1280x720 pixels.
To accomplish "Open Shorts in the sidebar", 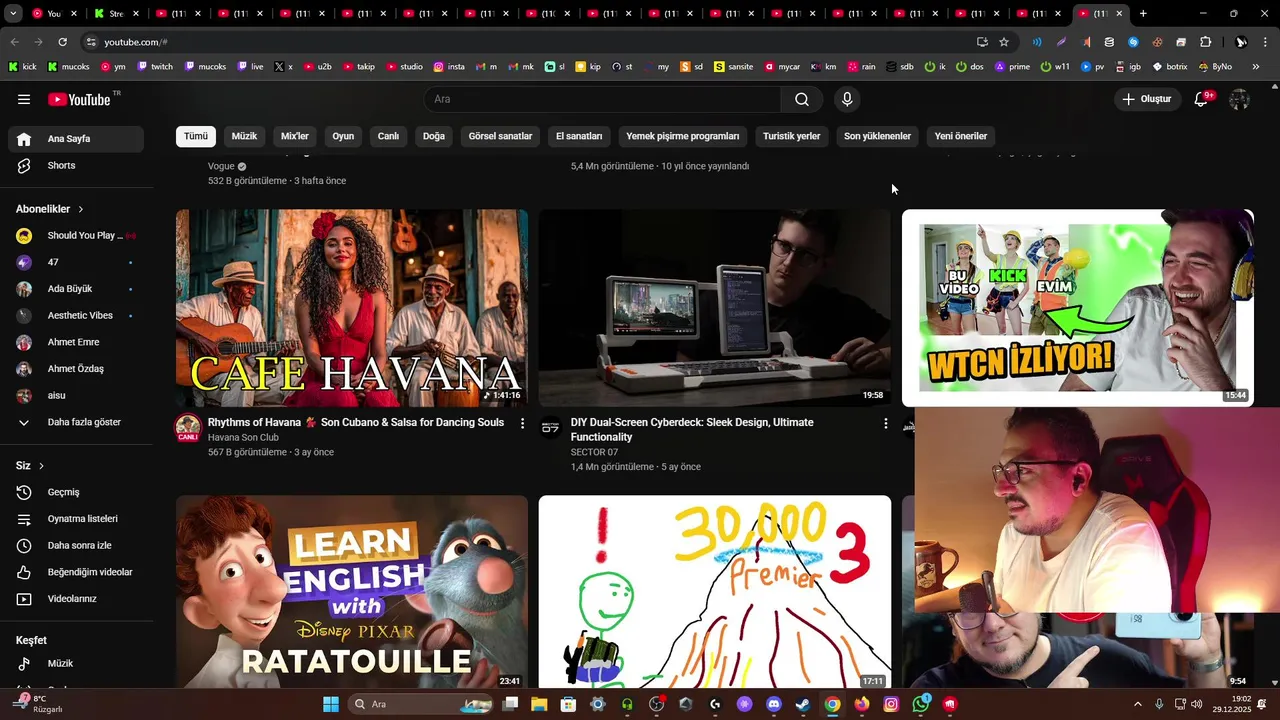I will coord(76,165).
